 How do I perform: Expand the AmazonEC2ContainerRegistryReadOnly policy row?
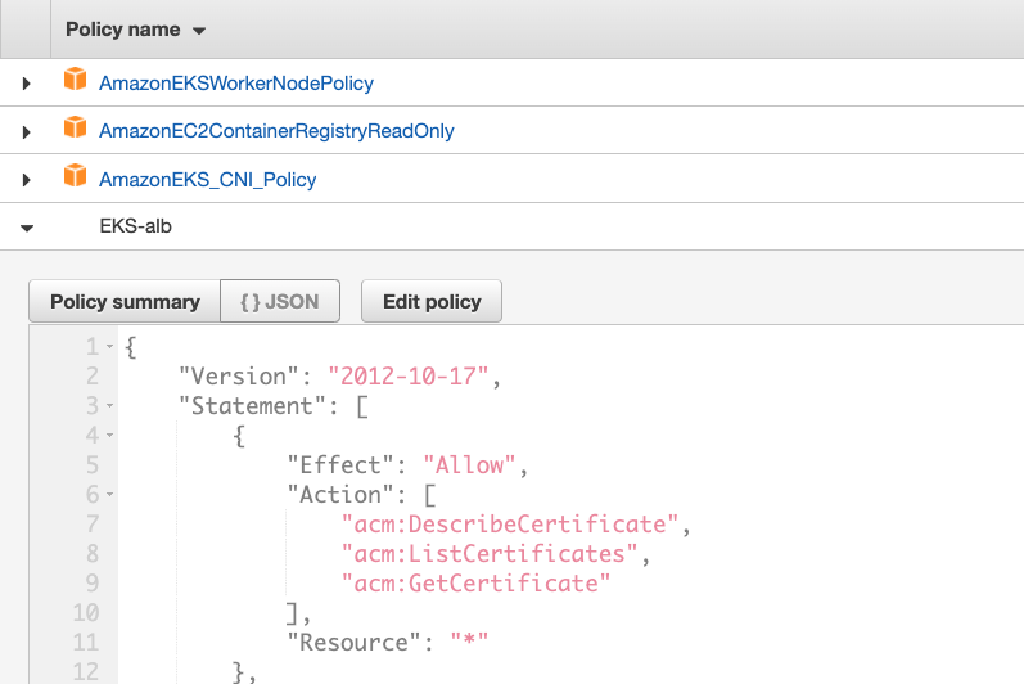tap(27, 131)
